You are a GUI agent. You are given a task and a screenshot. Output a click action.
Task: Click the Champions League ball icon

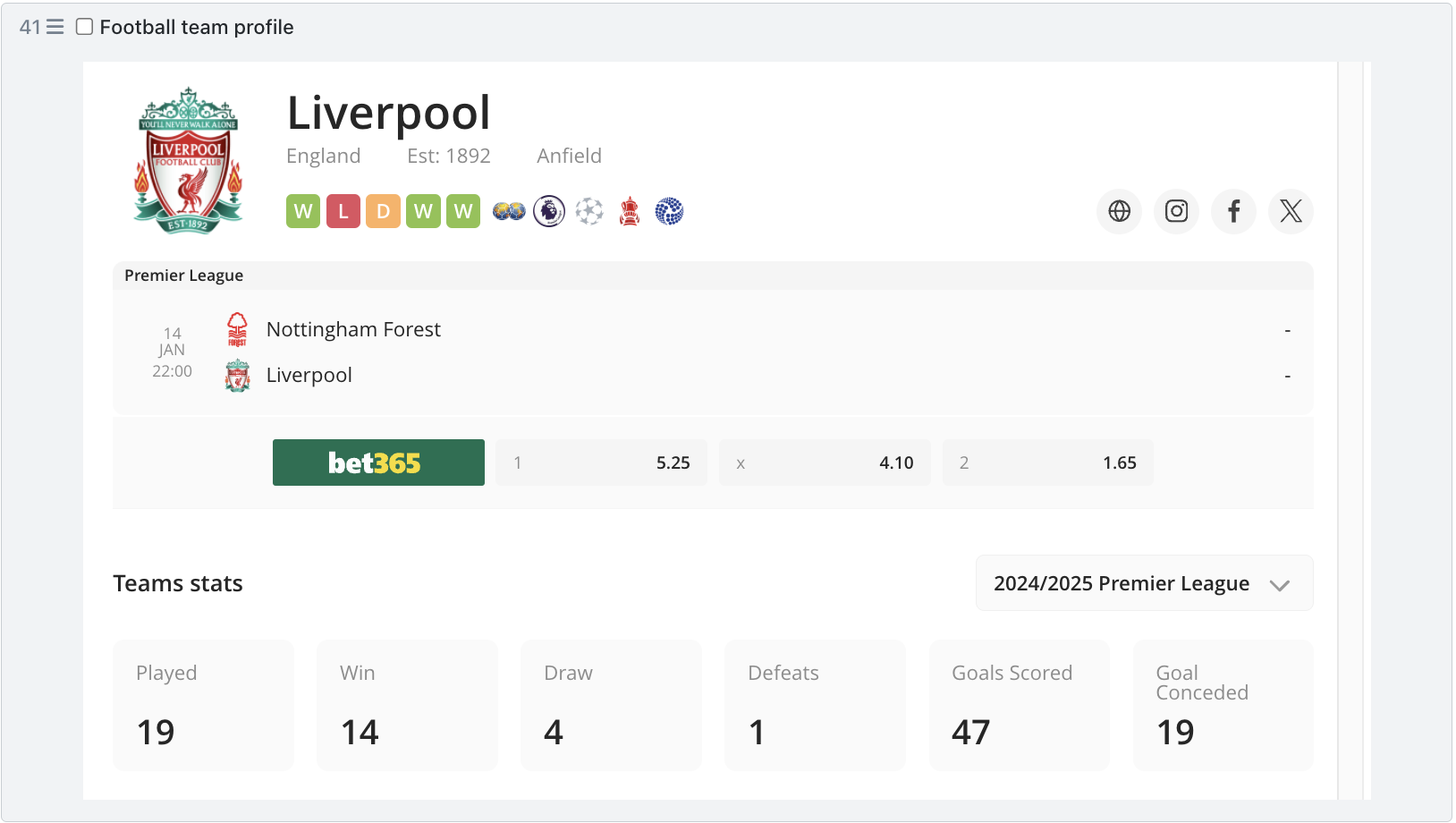tap(589, 212)
